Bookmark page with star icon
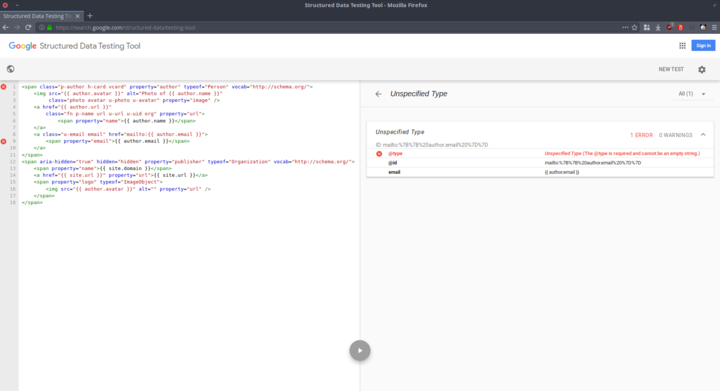This screenshot has width=720, height=391. pyautogui.click(x=635, y=28)
